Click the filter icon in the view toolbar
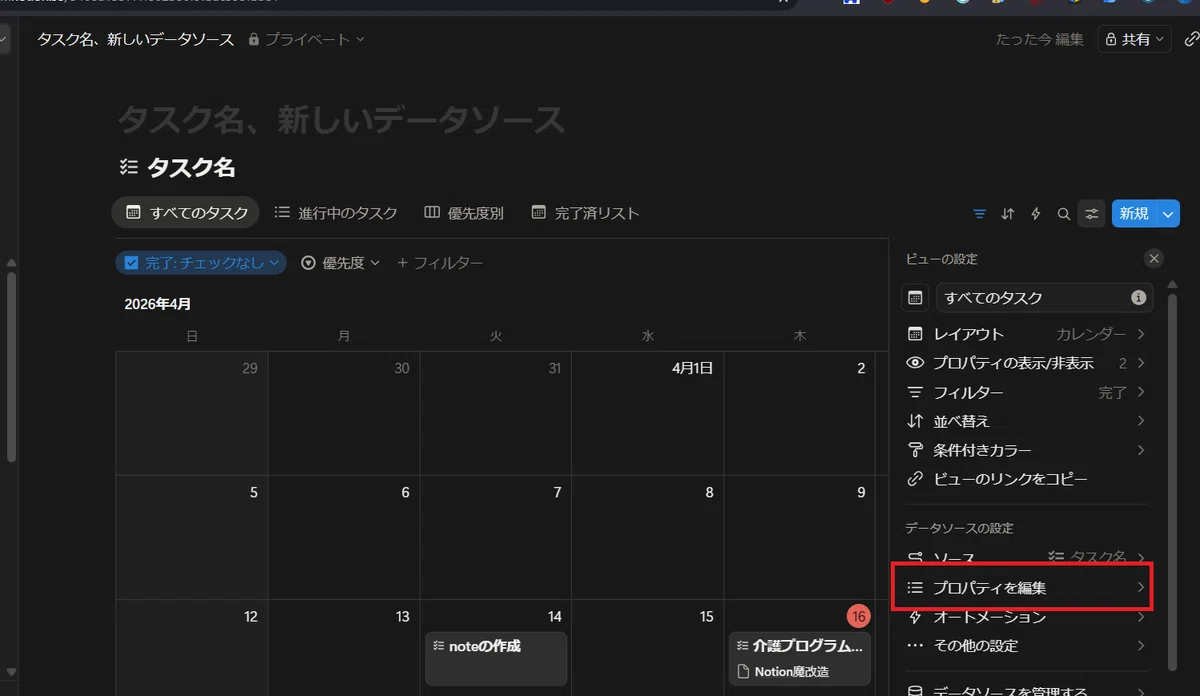 point(979,213)
